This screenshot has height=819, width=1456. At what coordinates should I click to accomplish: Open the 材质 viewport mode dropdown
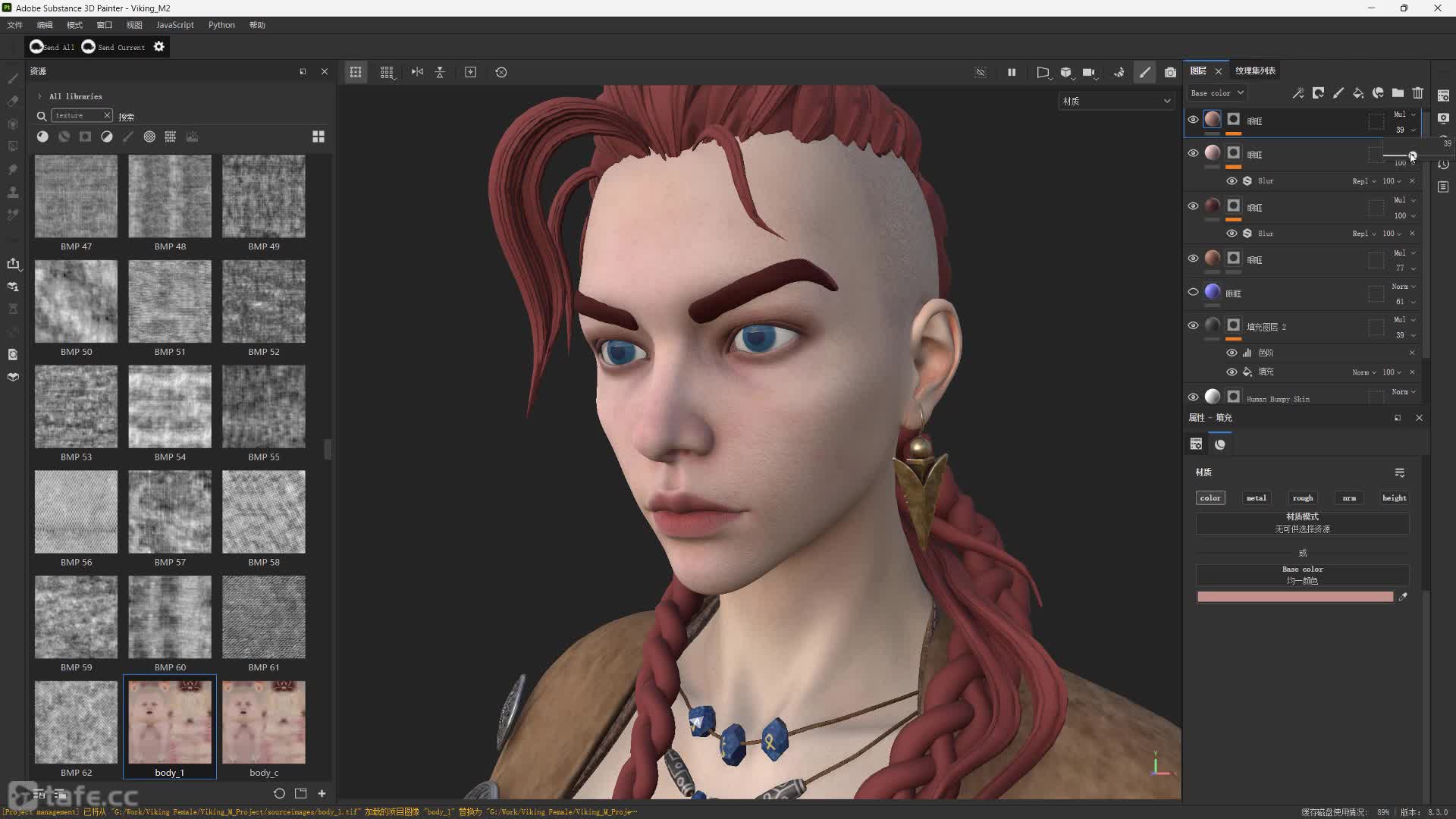pyautogui.click(x=1116, y=101)
